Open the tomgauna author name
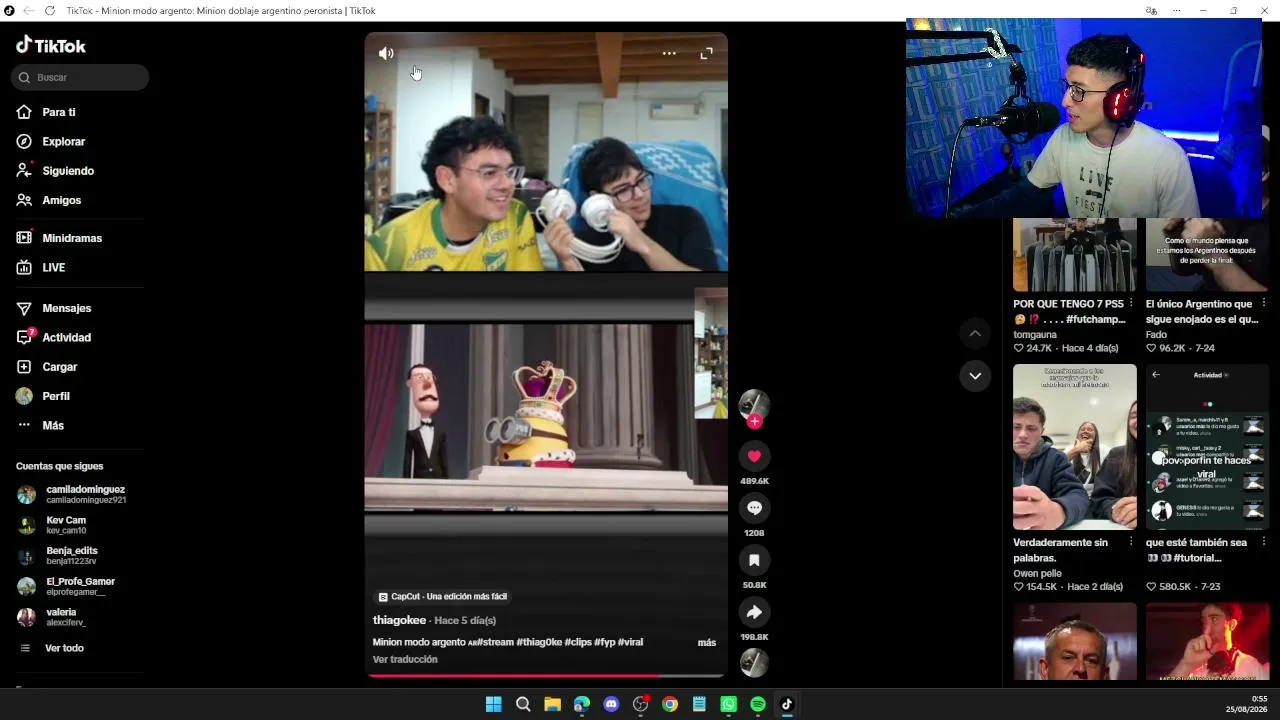1280x720 pixels. [x=1035, y=334]
